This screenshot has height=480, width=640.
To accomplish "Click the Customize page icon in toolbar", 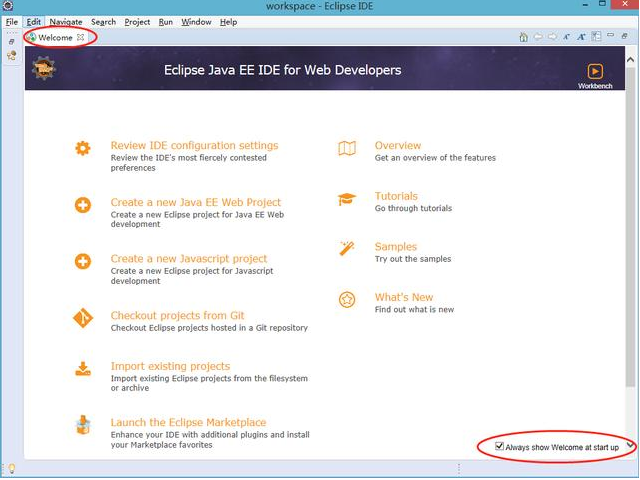I will pyautogui.click(x=596, y=36).
